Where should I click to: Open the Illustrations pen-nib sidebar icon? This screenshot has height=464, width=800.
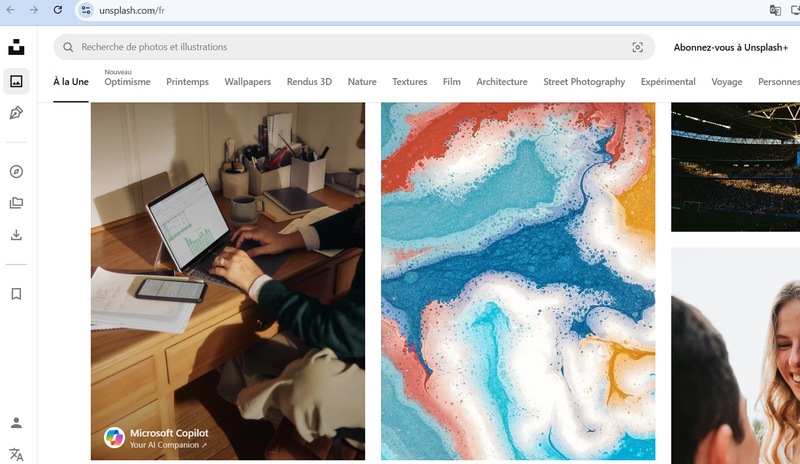tap(16, 113)
